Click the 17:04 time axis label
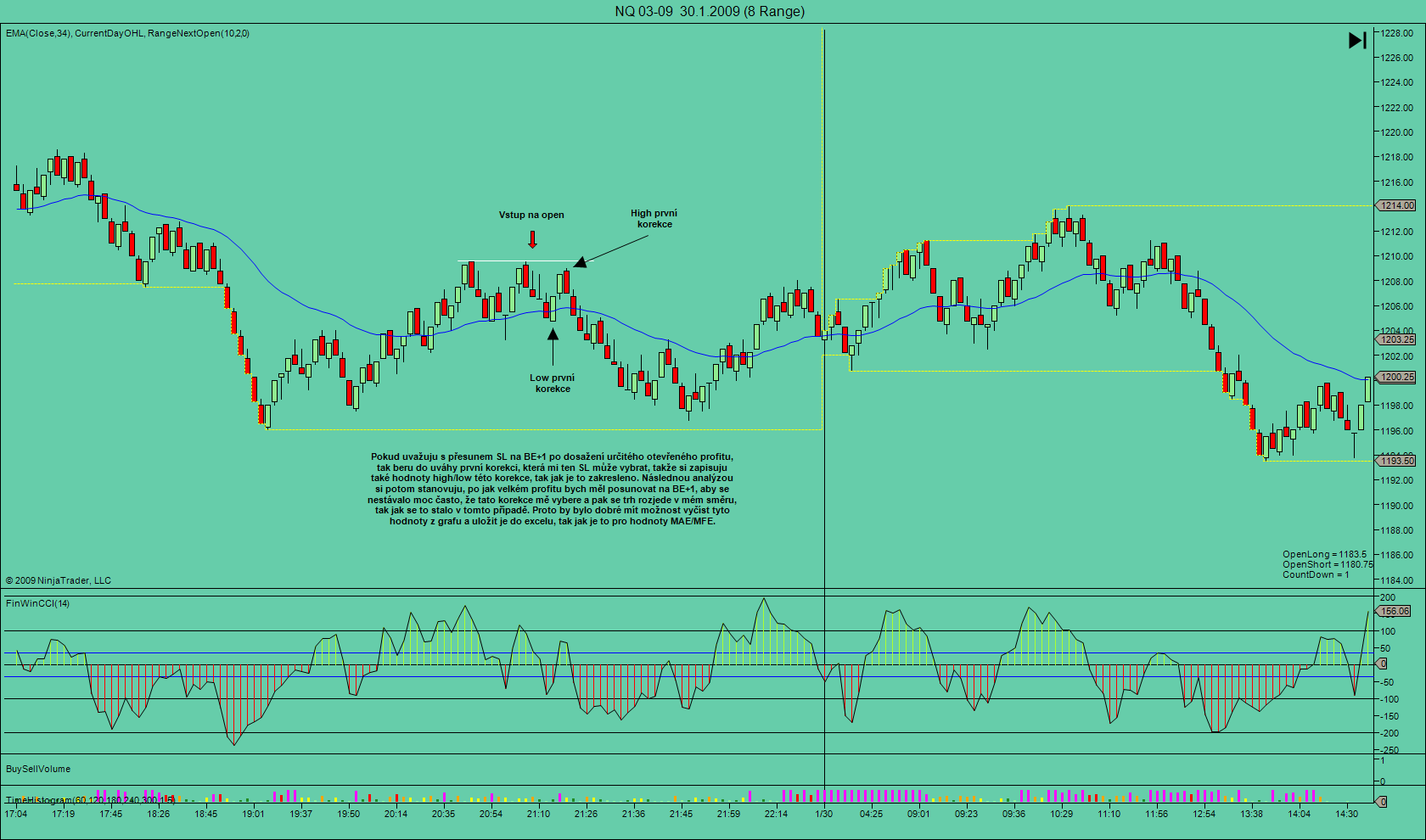 pos(16,814)
